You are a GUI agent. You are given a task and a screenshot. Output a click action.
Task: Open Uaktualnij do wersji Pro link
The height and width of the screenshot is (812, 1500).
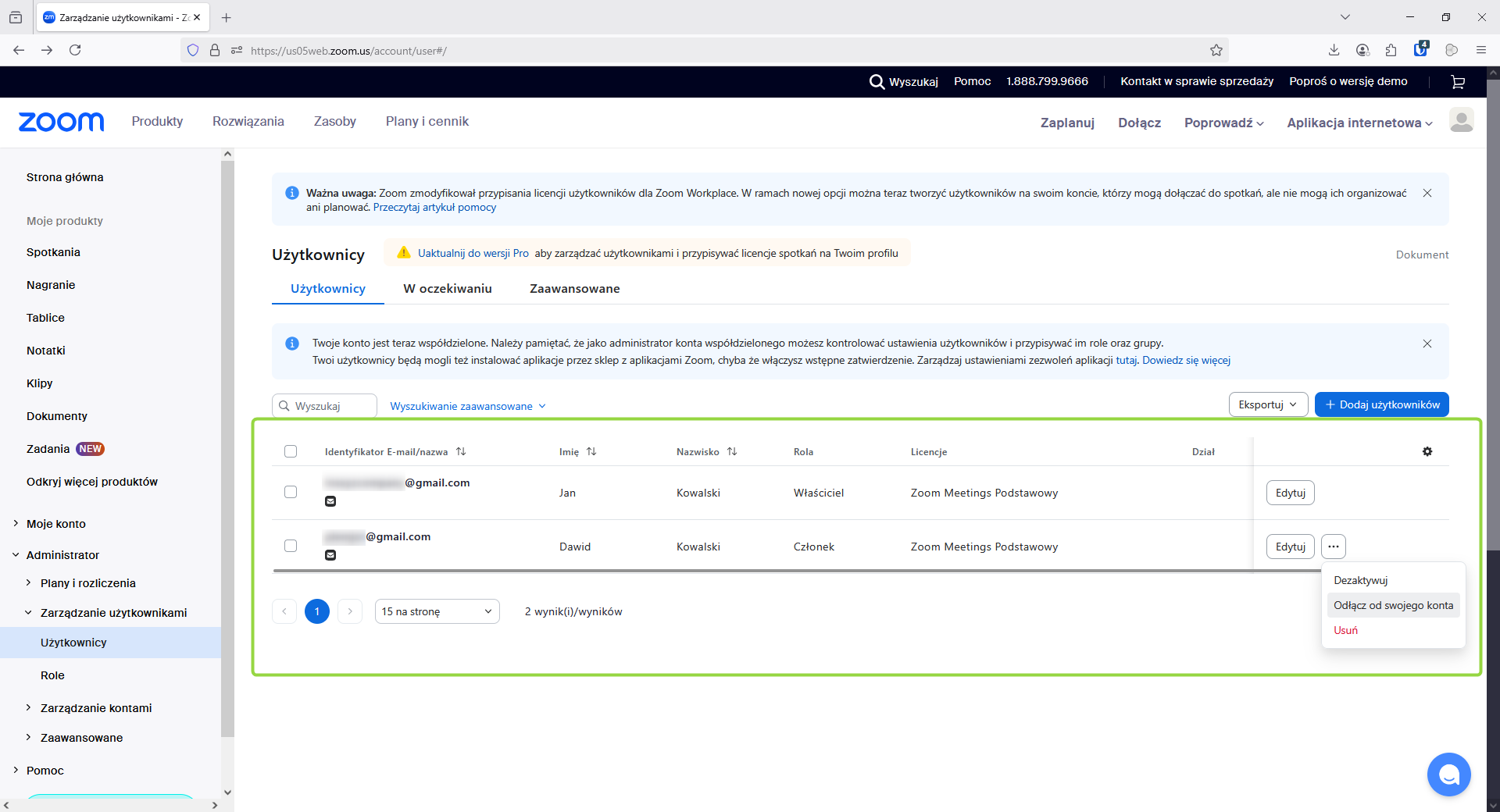point(473,253)
